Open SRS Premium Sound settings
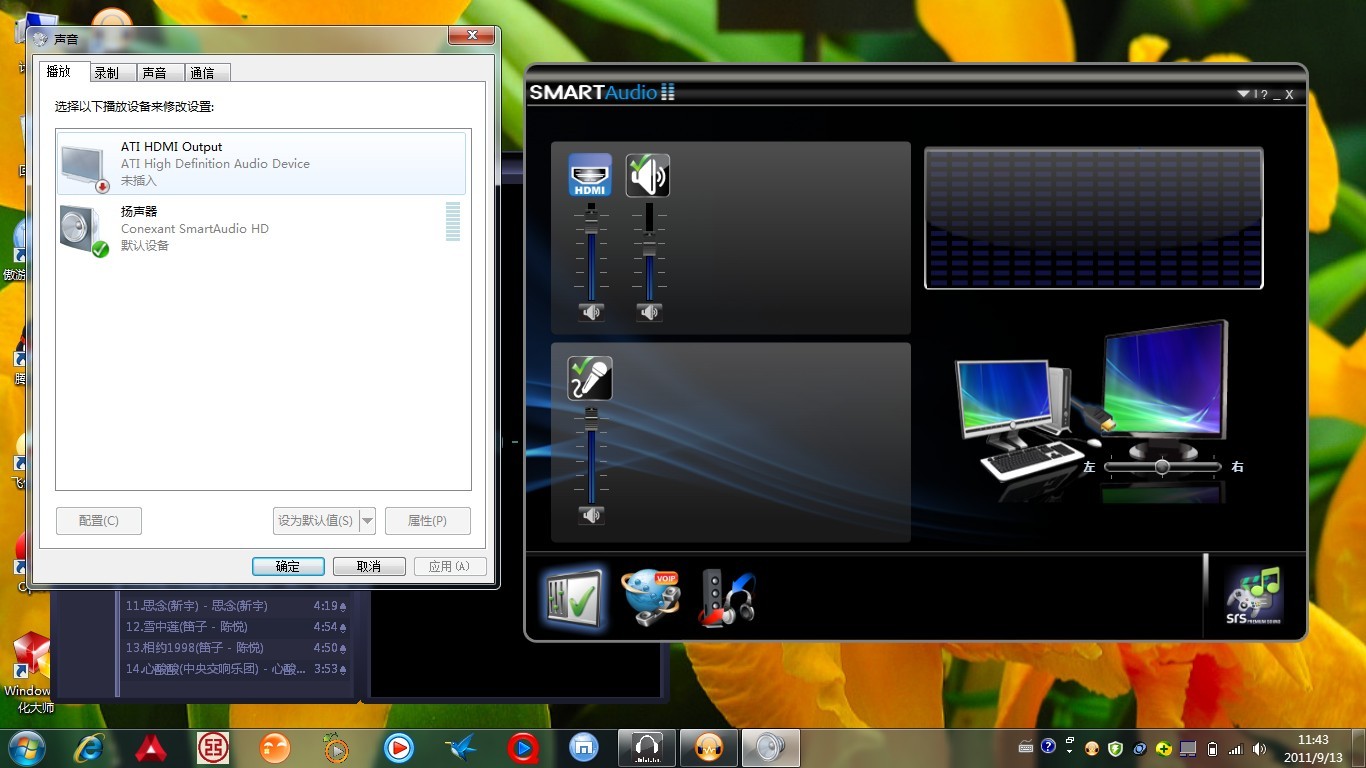 pos(1254,596)
